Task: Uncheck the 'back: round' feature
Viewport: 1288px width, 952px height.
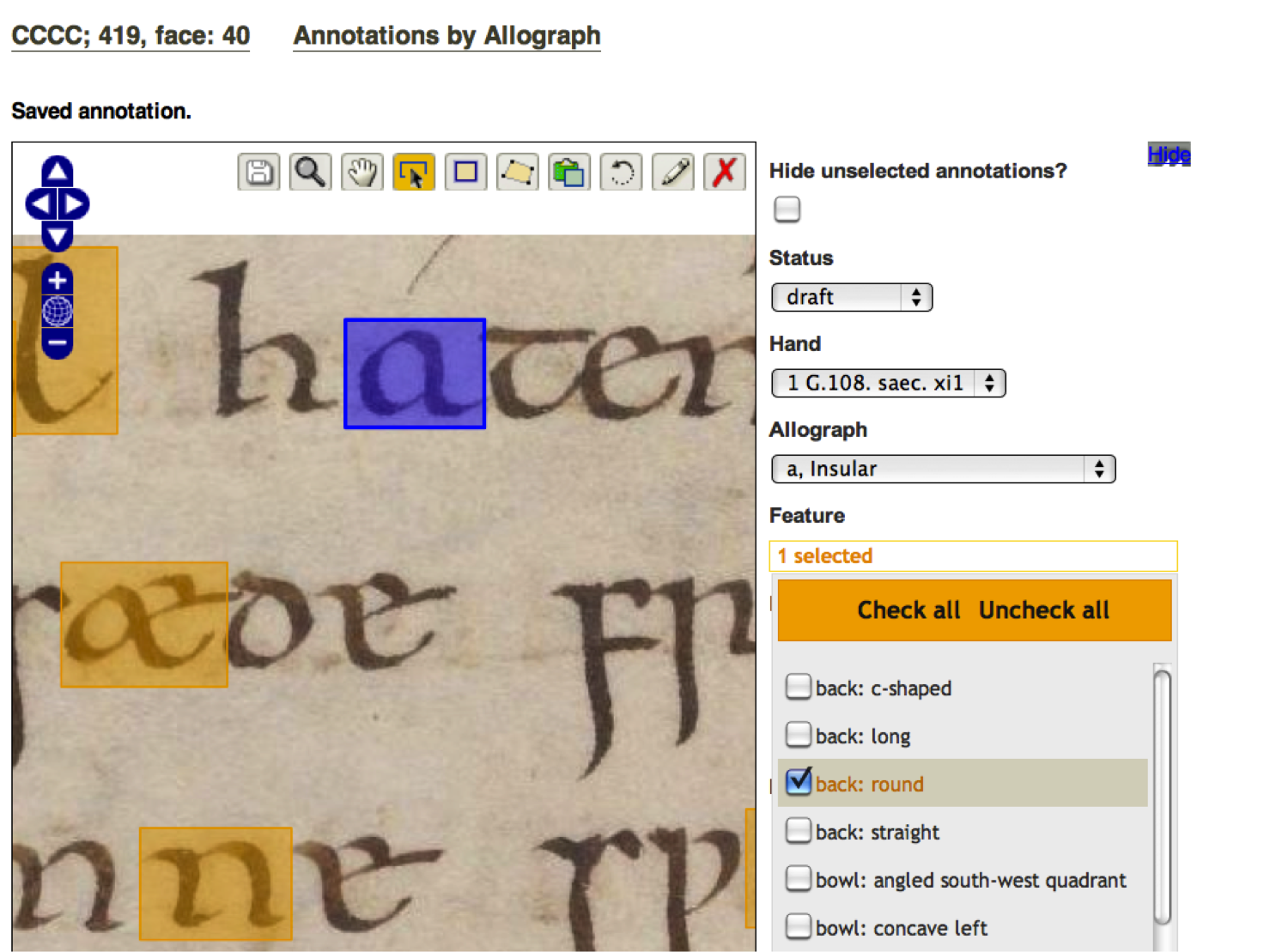Action: click(799, 782)
